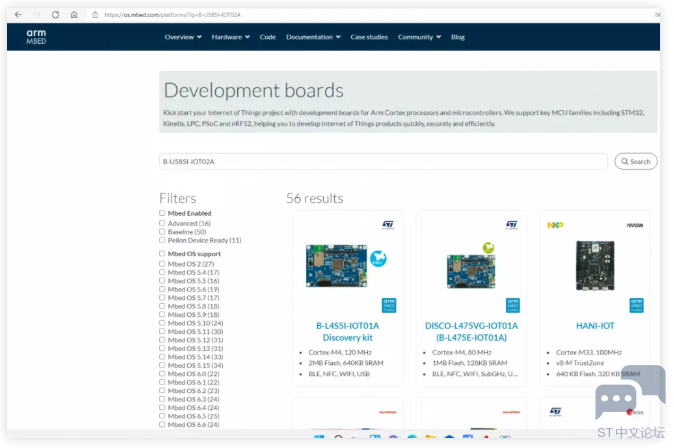Check the Mbed OS 6.0 (22) filter

[x=162, y=374]
